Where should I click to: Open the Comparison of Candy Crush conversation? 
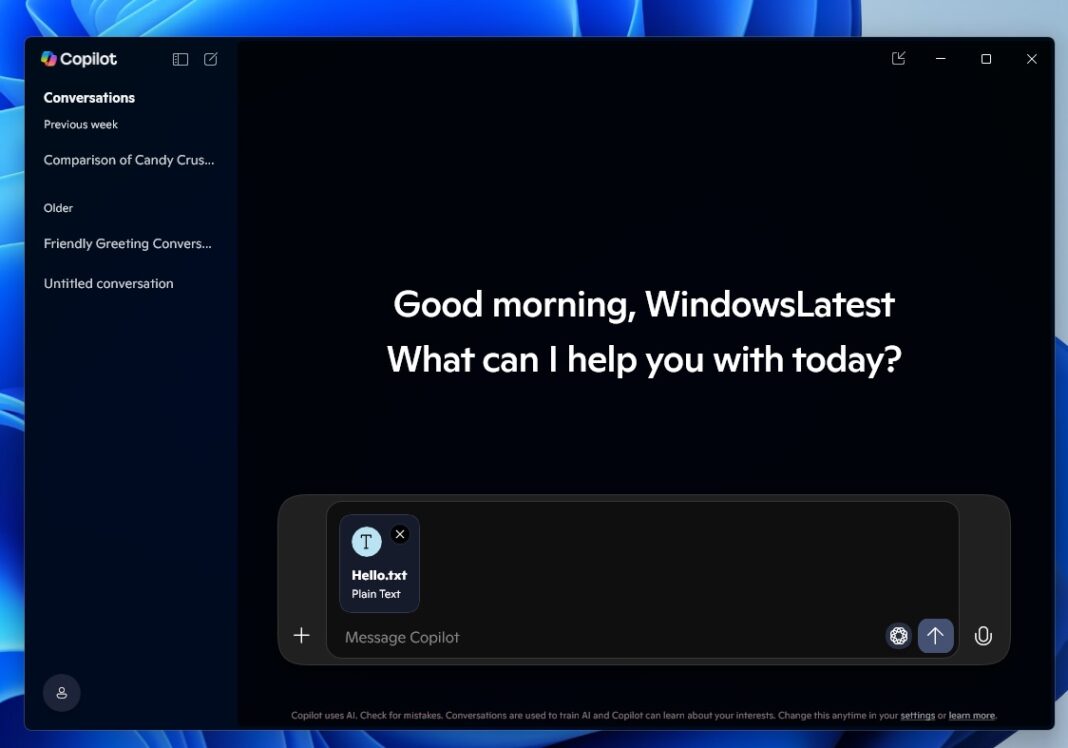click(x=129, y=160)
